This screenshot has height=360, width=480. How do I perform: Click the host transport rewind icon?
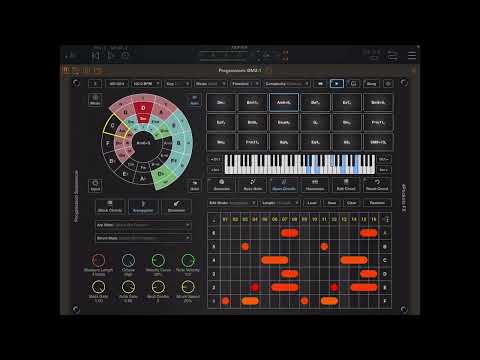tap(95, 55)
